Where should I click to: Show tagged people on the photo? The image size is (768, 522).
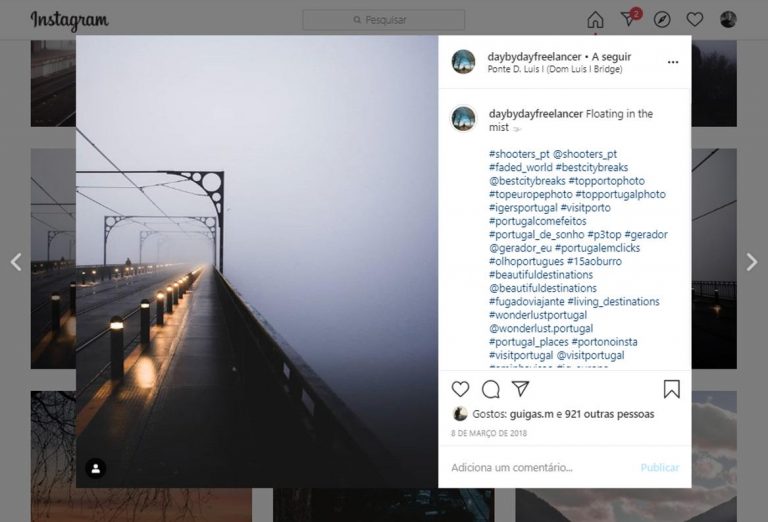tap(95, 468)
